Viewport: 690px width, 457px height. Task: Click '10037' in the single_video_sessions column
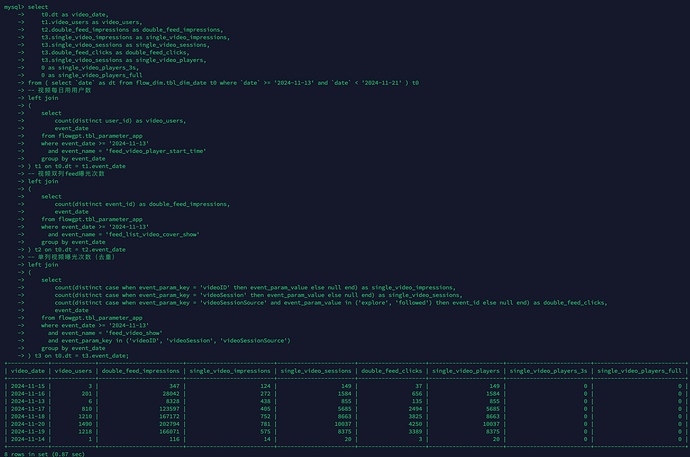coord(343,424)
